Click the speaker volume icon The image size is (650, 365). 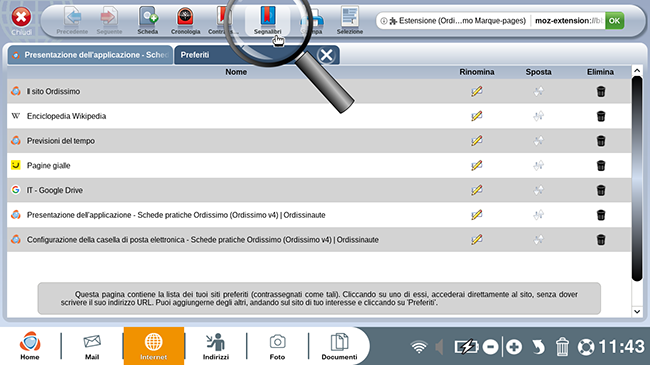pyautogui.click(x=439, y=347)
